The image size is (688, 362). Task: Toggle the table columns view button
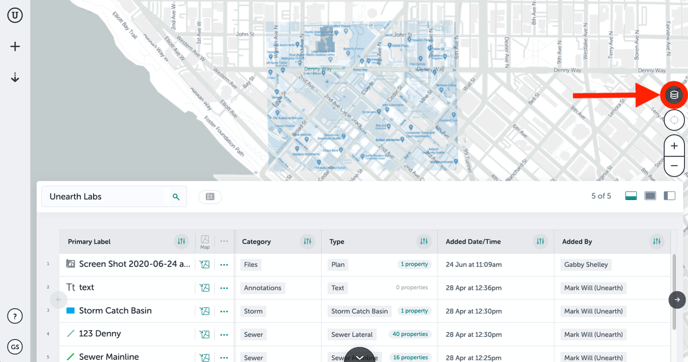[x=210, y=197]
